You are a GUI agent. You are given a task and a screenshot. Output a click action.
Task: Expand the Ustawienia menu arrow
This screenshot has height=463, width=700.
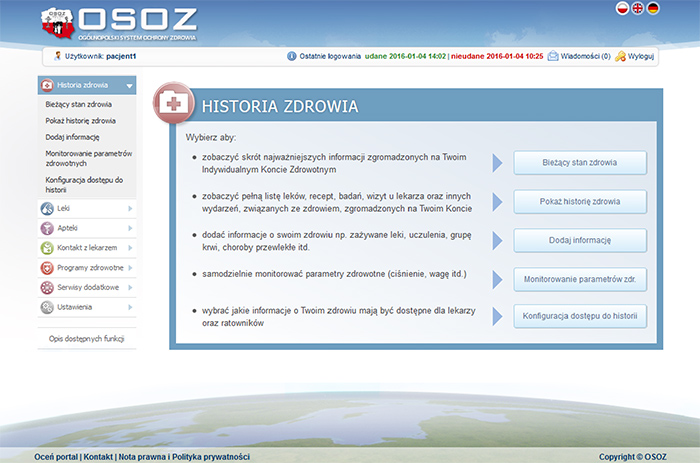[x=129, y=308]
